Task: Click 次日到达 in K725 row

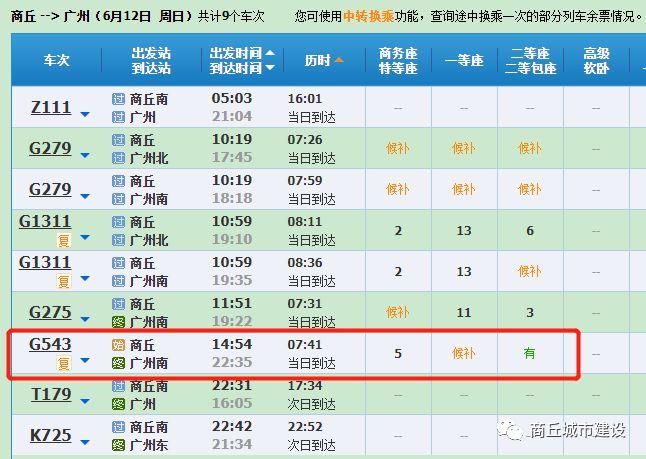Action: click(x=311, y=445)
